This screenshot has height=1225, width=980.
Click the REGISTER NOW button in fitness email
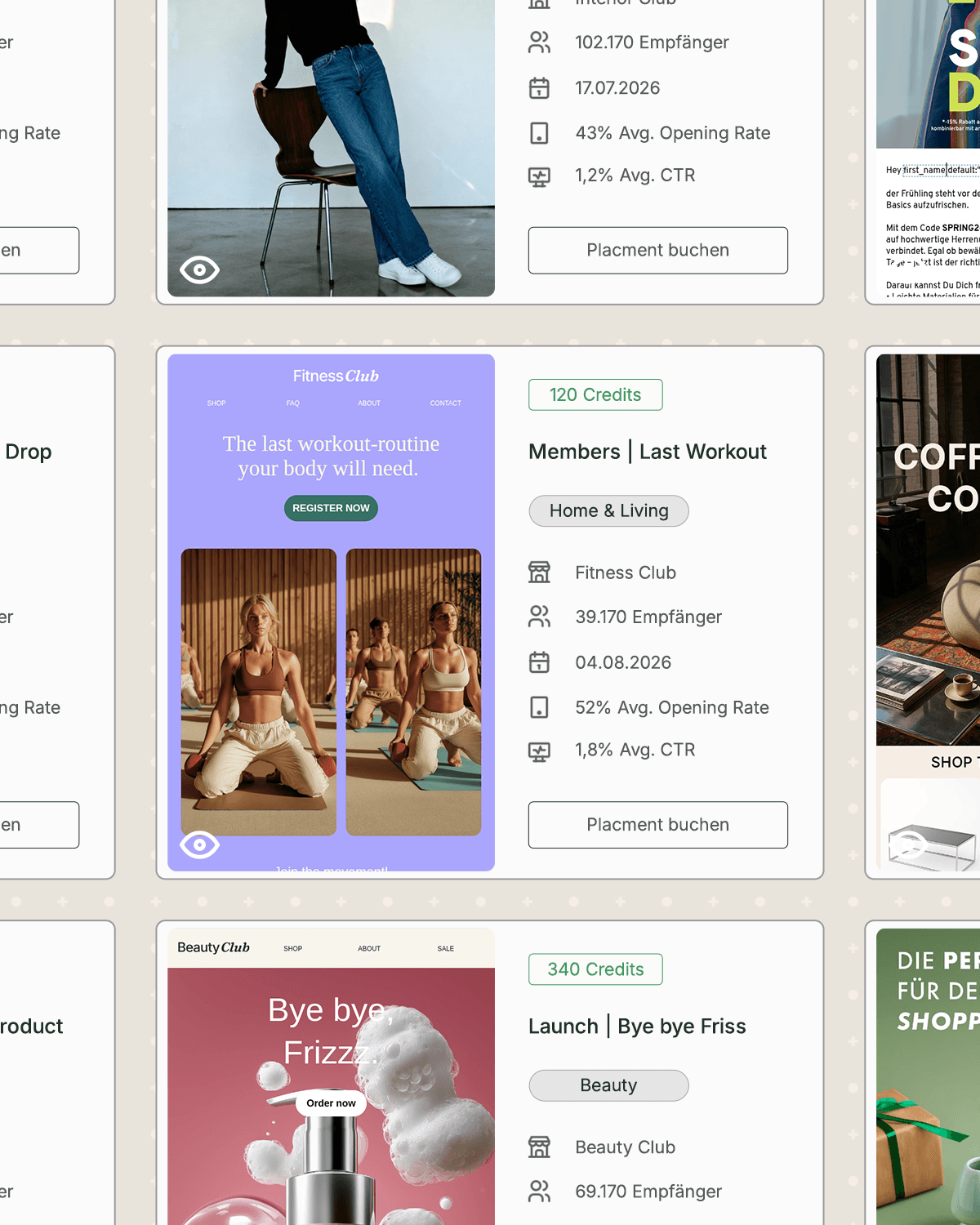[x=331, y=508]
